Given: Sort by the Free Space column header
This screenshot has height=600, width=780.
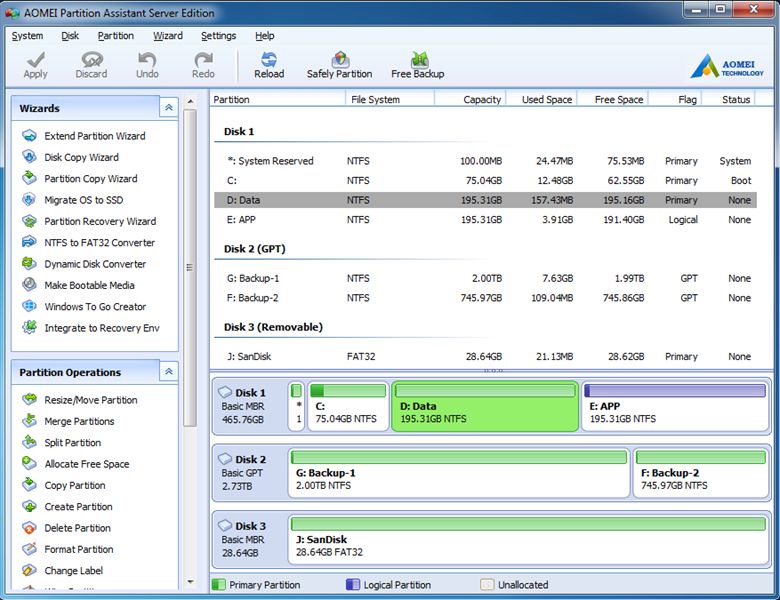Looking at the screenshot, I should point(613,100).
